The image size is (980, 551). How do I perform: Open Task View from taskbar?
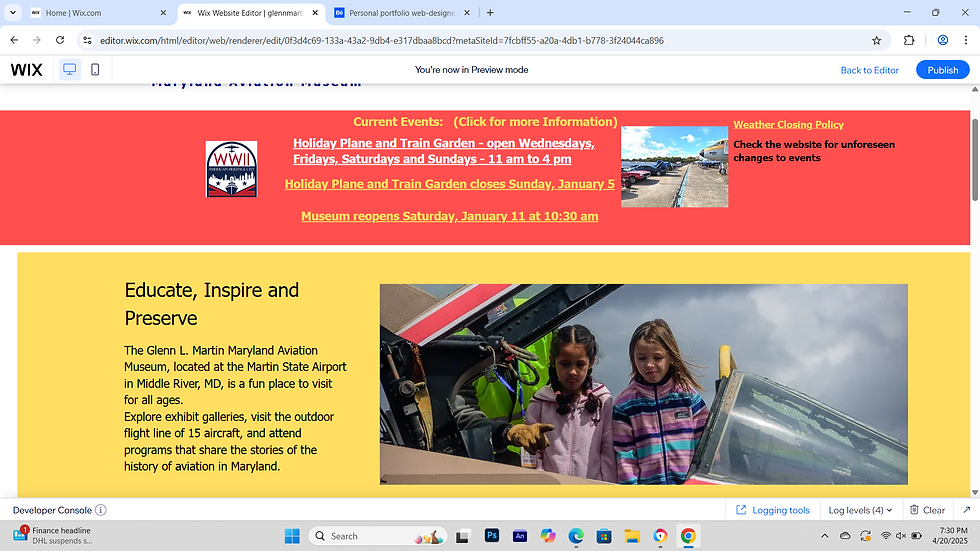(x=462, y=536)
